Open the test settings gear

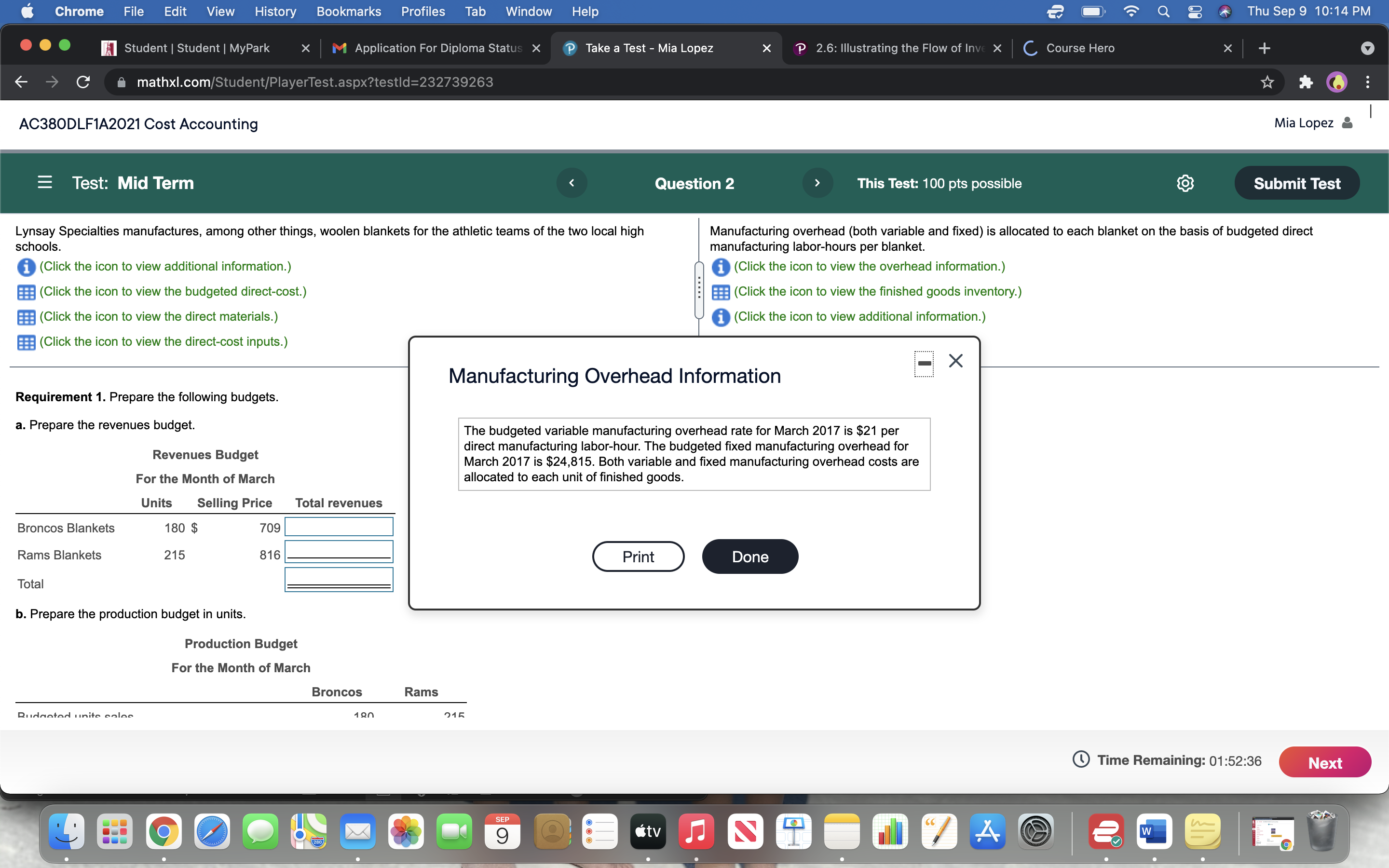click(1185, 183)
